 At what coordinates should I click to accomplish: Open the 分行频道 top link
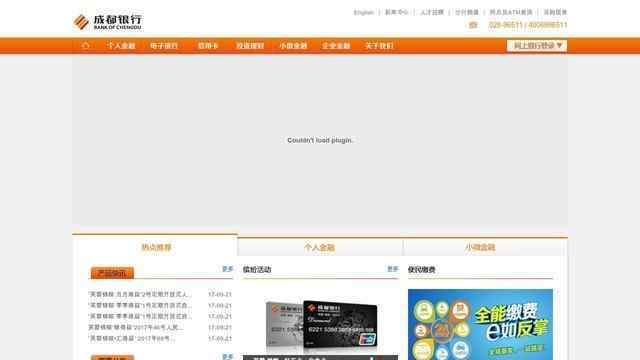(467, 12)
